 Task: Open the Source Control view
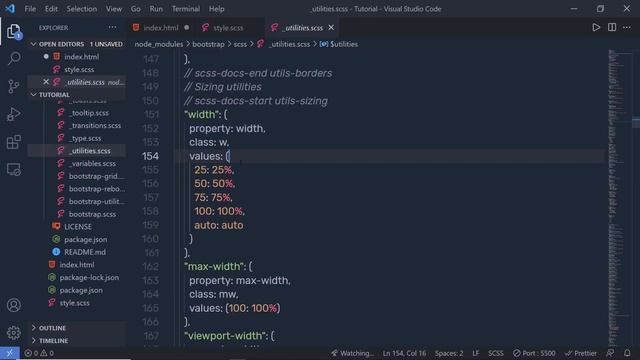click(x=13, y=87)
